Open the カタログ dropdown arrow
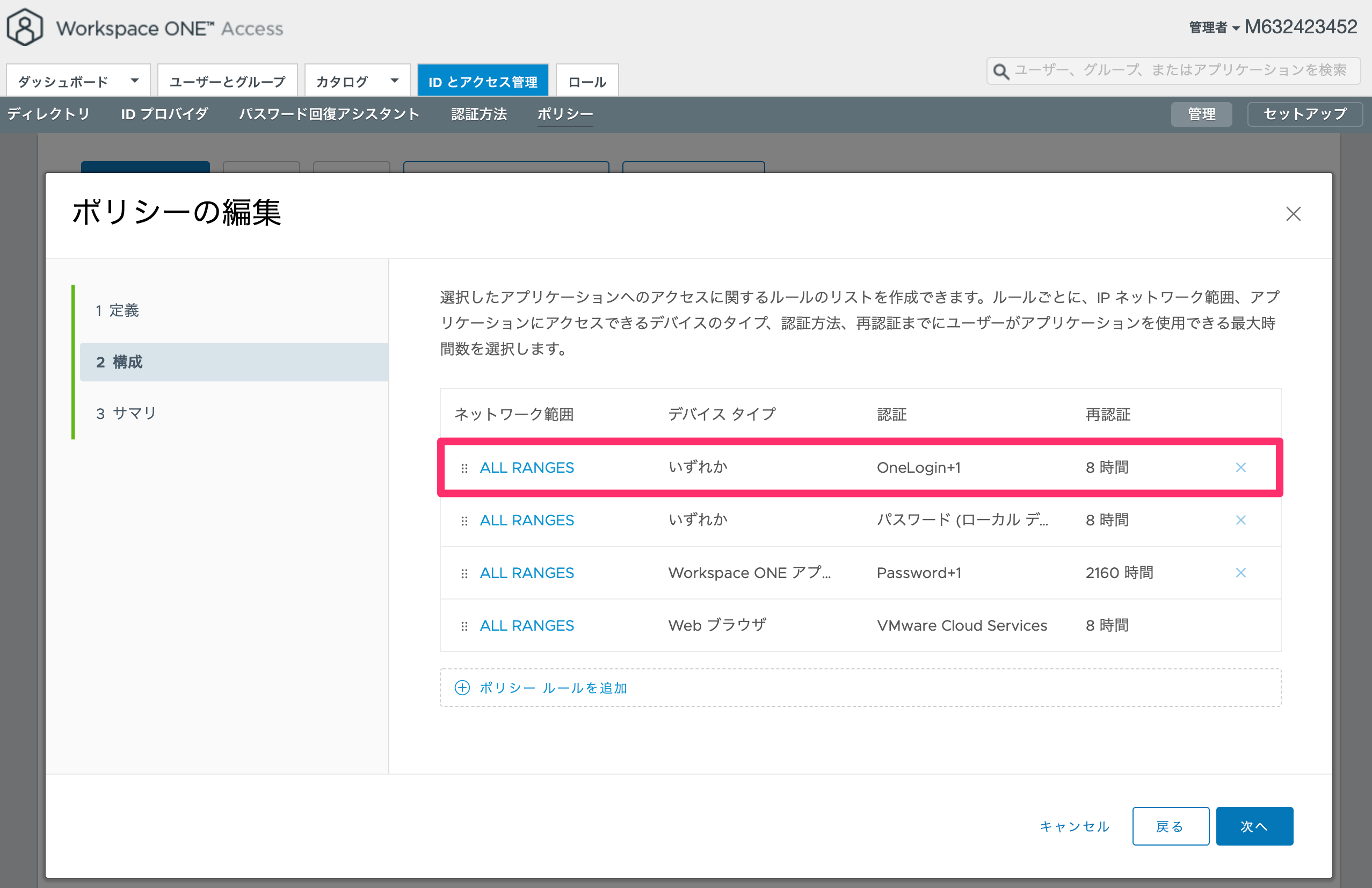This screenshot has width=1372, height=888. (394, 81)
